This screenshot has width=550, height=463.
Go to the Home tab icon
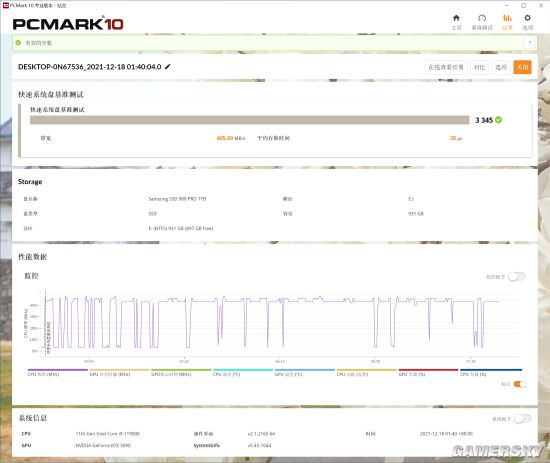tap(456, 18)
